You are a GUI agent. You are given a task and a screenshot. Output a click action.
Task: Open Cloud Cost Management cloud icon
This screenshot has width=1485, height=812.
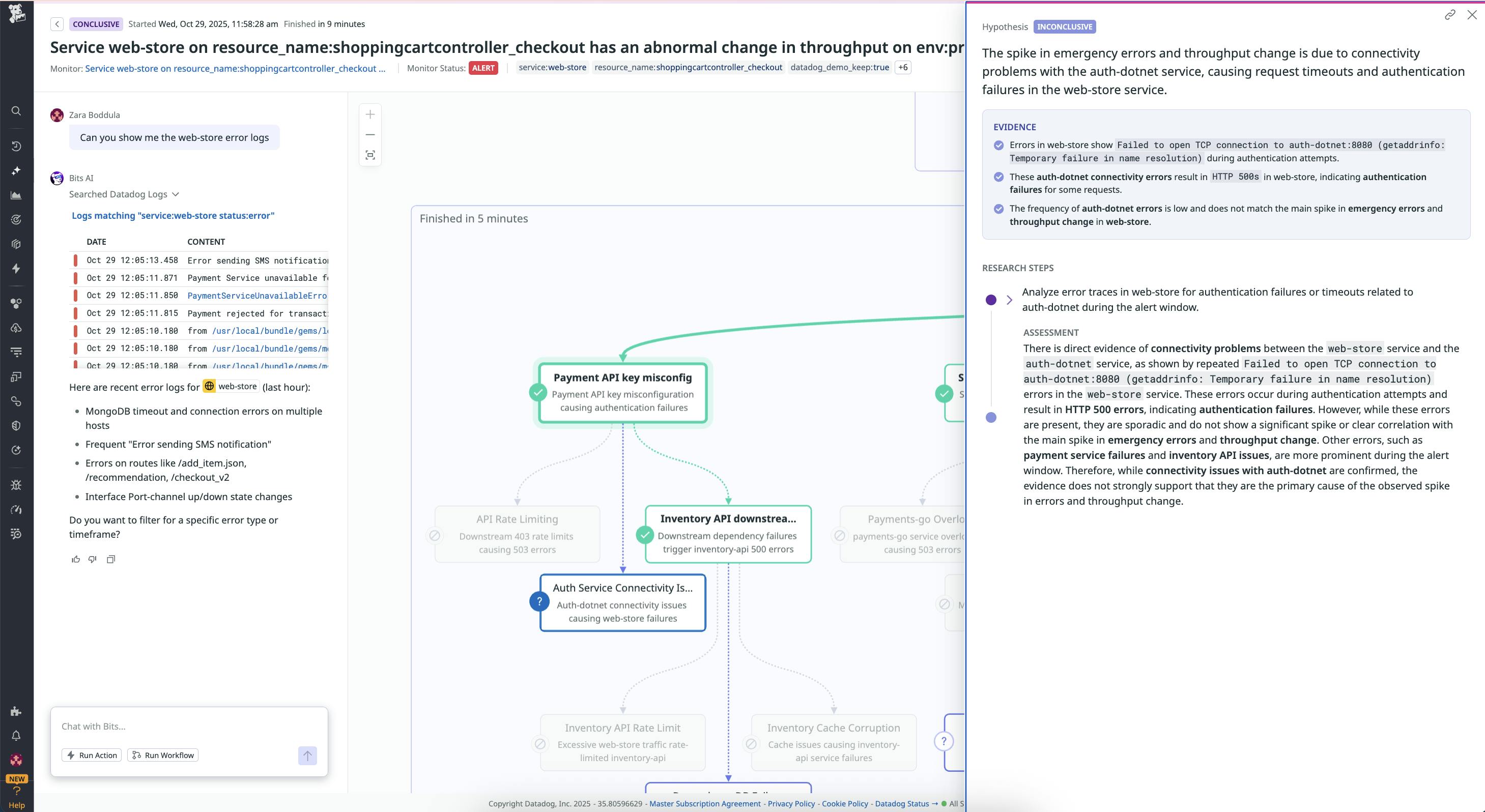16,329
